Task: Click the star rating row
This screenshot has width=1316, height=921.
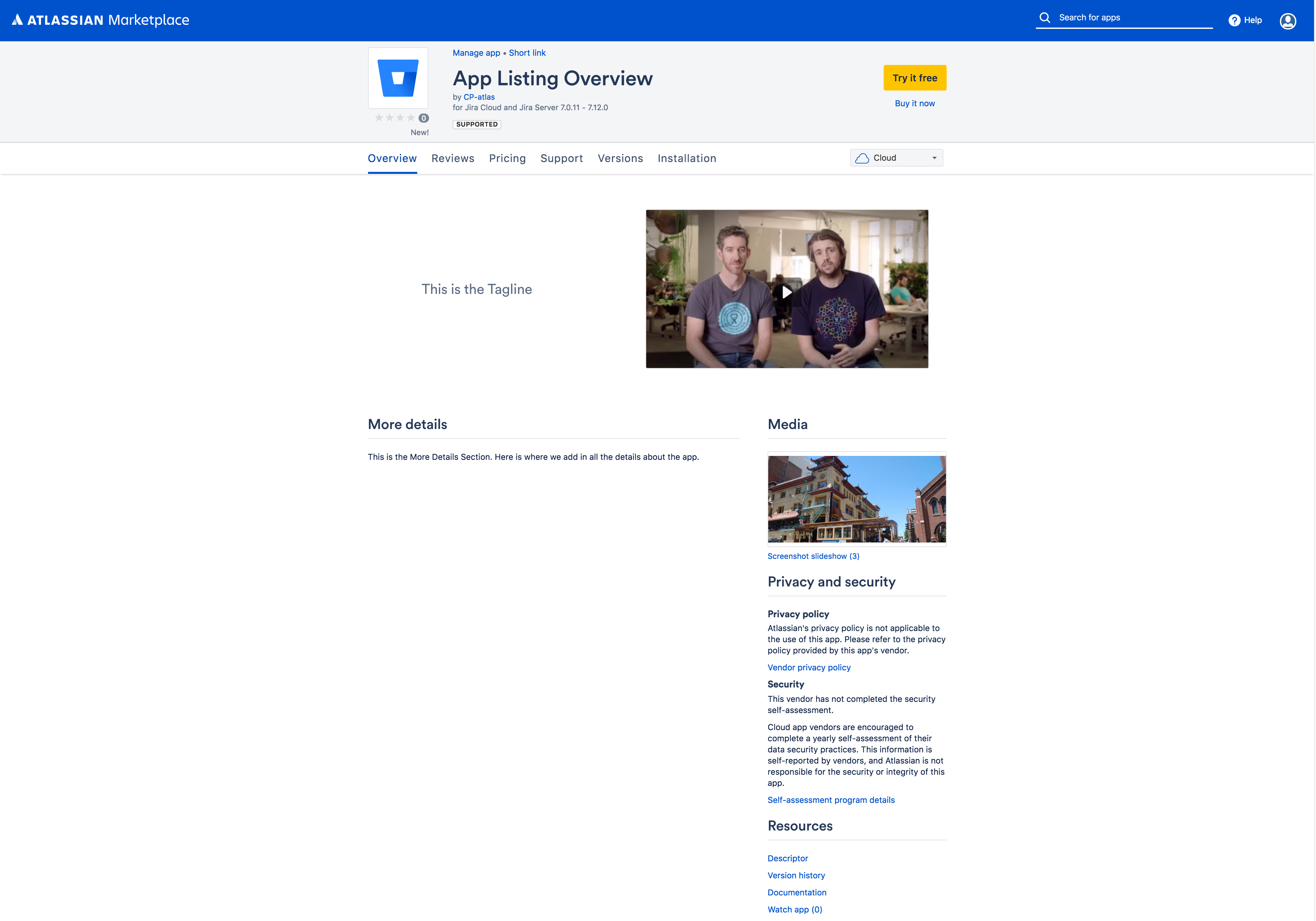Action: pos(395,117)
